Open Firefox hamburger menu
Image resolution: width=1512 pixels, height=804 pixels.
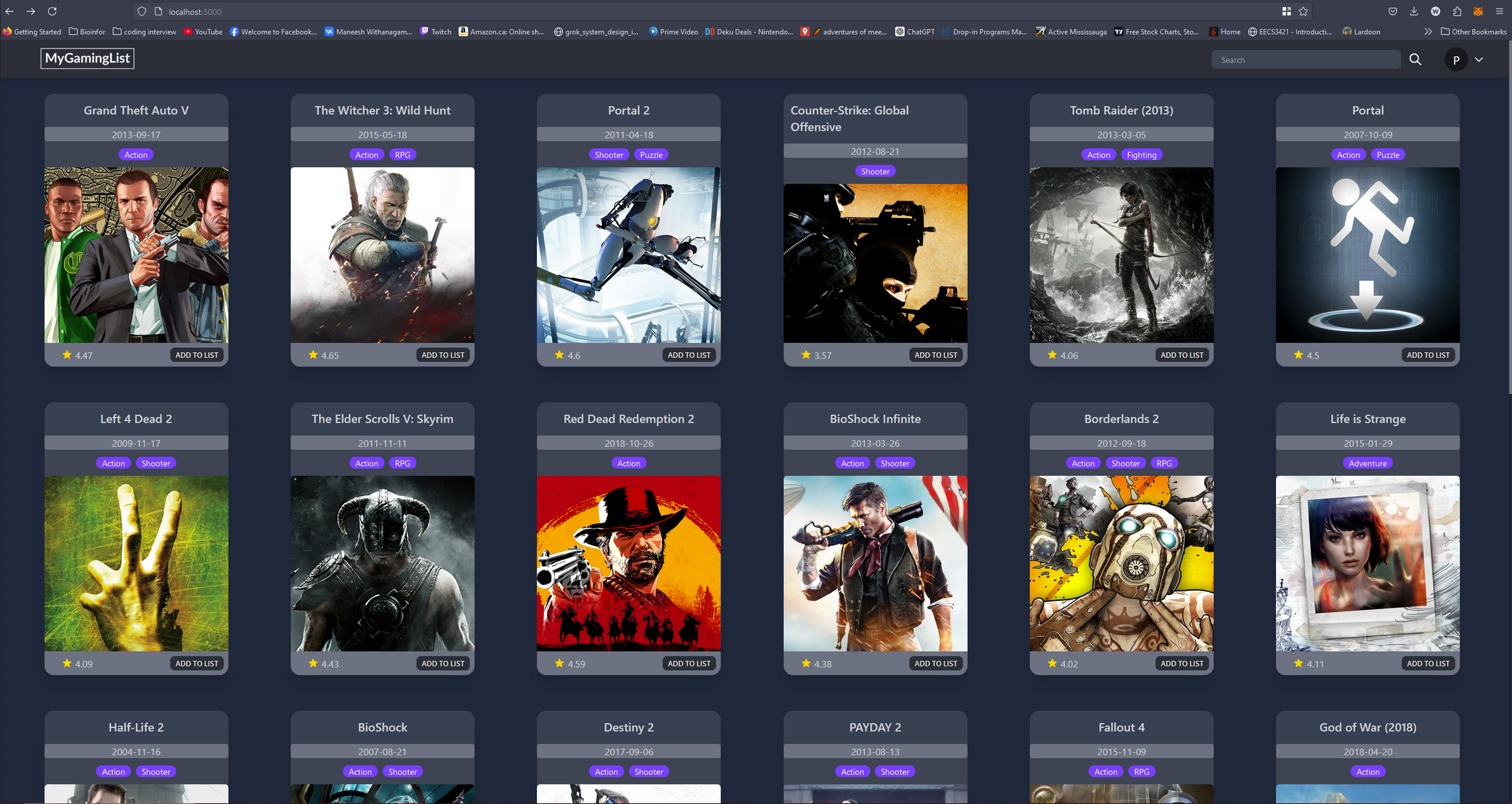coord(1499,11)
